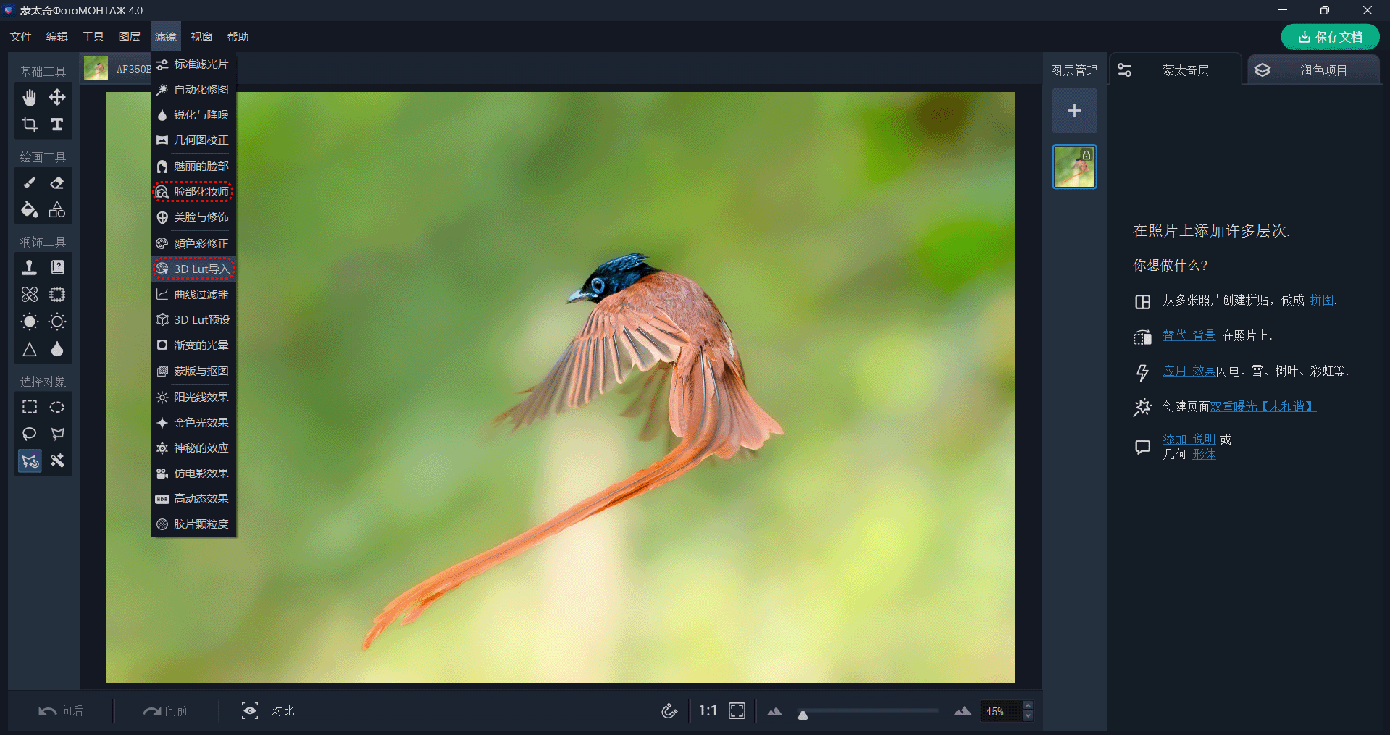Select the bird layer thumbnail in the layers panel

point(1074,167)
